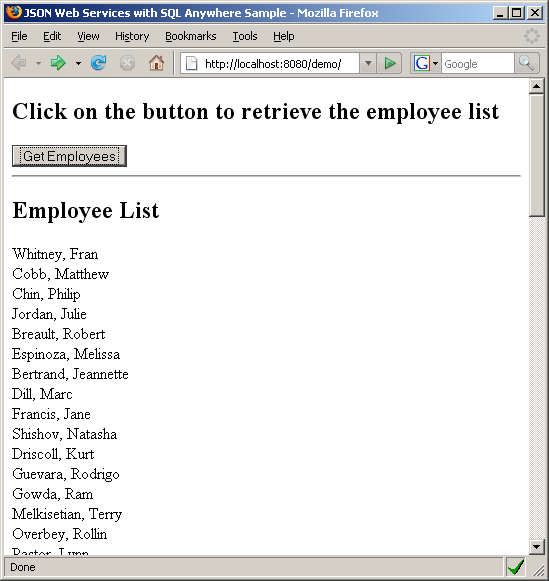Open the History menu
The height and width of the screenshot is (581, 549).
click(132, 36)
